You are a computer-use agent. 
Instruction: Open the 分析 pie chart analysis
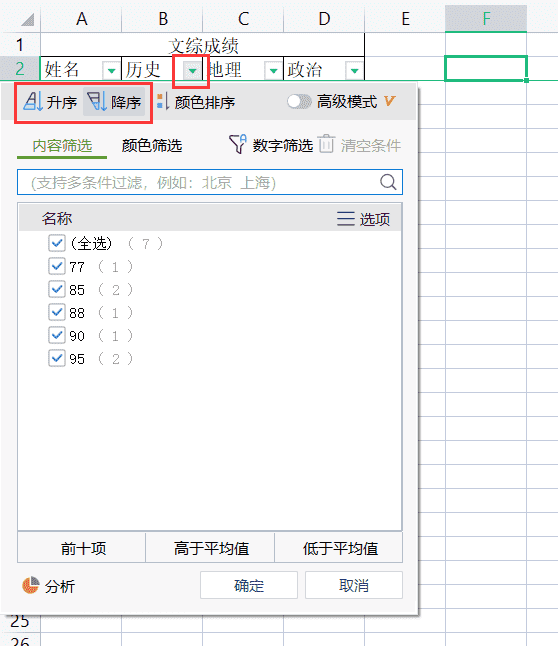pos(30,585)
